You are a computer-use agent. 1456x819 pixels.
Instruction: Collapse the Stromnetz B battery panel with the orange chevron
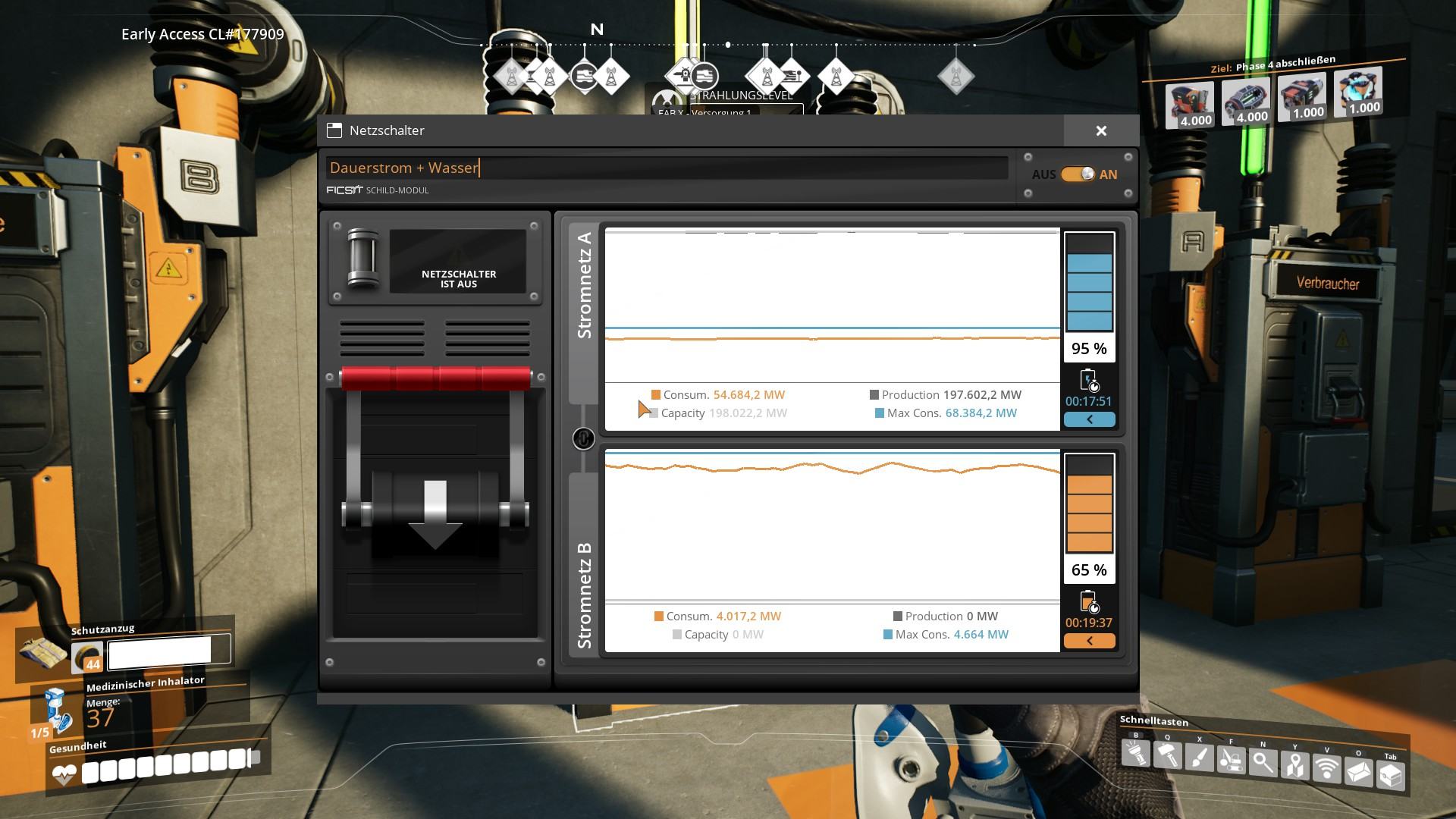click(1090, 641)
